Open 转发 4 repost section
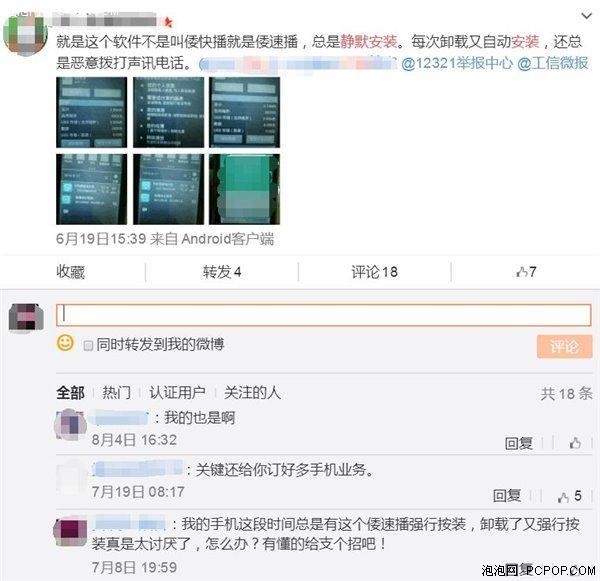600x581 pixels. pyautogui.click(x=222, y=272)
